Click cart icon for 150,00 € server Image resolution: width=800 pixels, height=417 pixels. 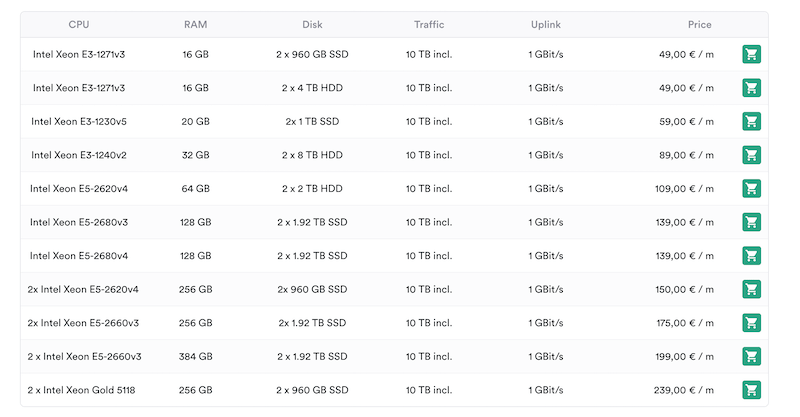point(751,289)
